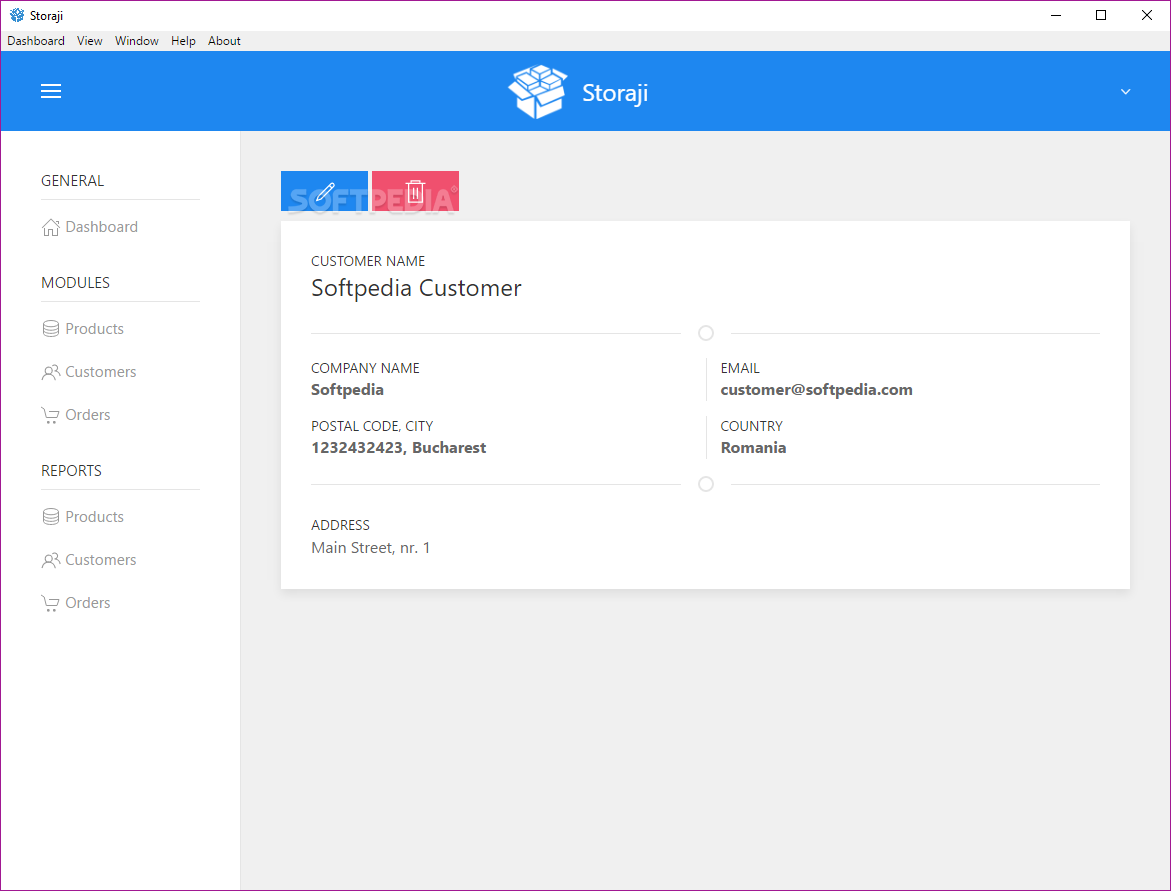This screenshot has height=891, width=1171.
Task: Click Customers people icon under Reports
Action: (x=51, y=560)
